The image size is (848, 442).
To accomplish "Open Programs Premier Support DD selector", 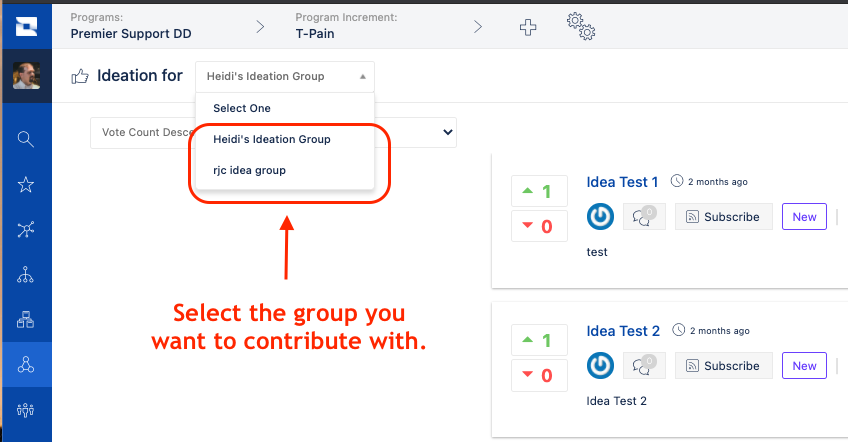I will click(x=131, y=26).
